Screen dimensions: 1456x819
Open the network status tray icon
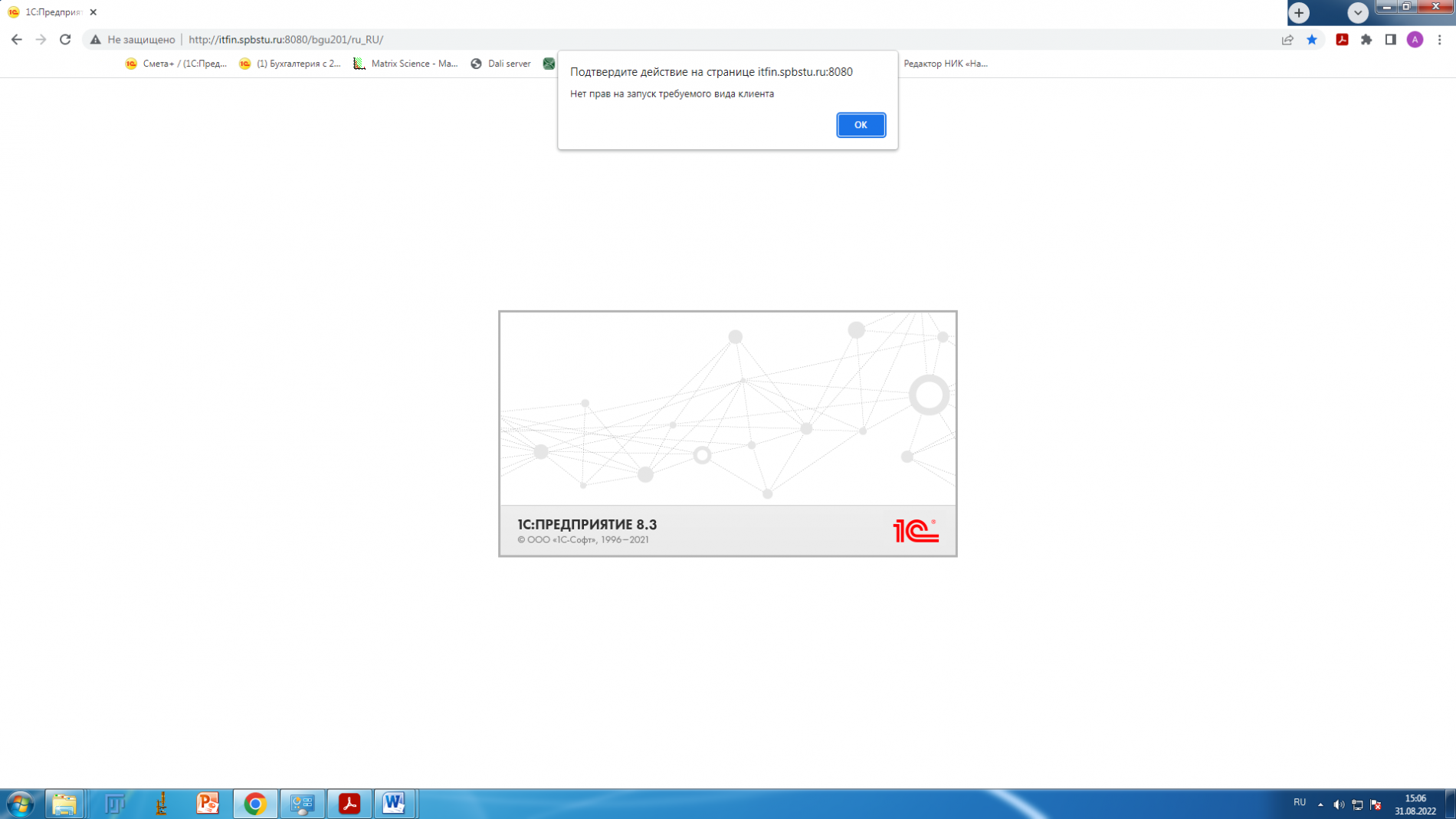click(x=1357, y=804)
